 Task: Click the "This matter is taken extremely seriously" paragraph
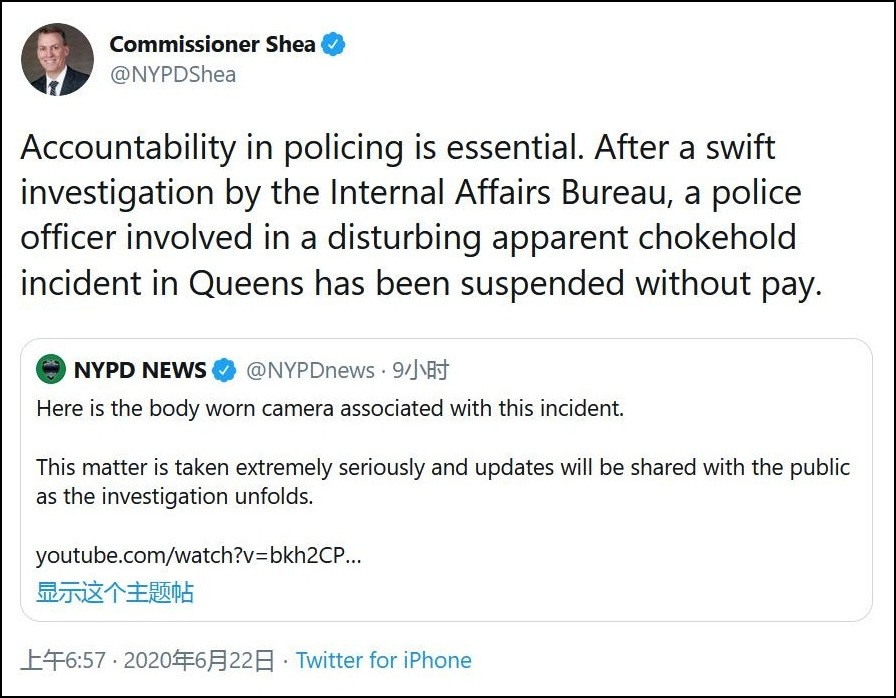point(442,481)
